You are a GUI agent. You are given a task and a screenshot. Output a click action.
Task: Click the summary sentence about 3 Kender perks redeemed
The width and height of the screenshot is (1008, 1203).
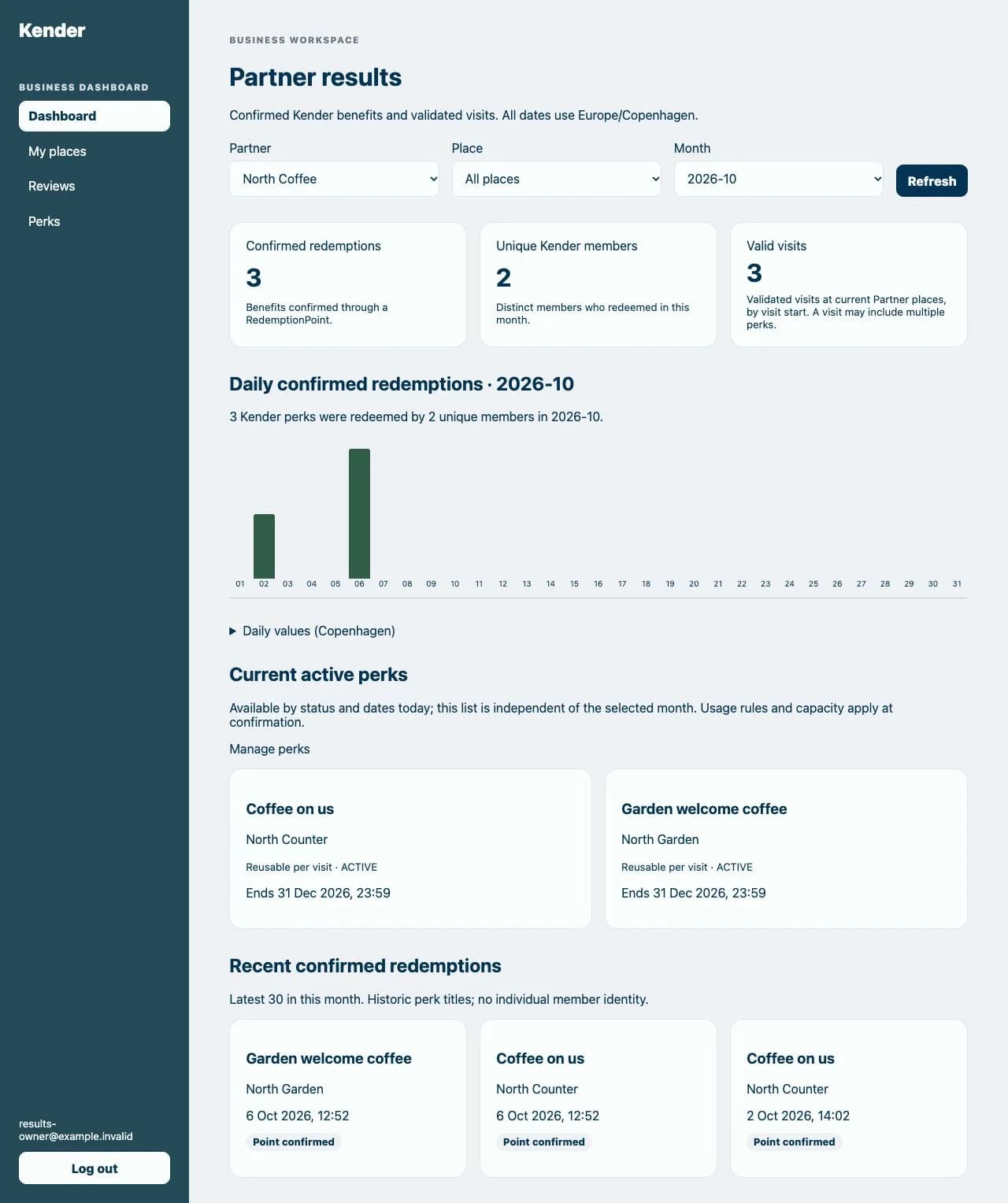click(x=416, y=416)
